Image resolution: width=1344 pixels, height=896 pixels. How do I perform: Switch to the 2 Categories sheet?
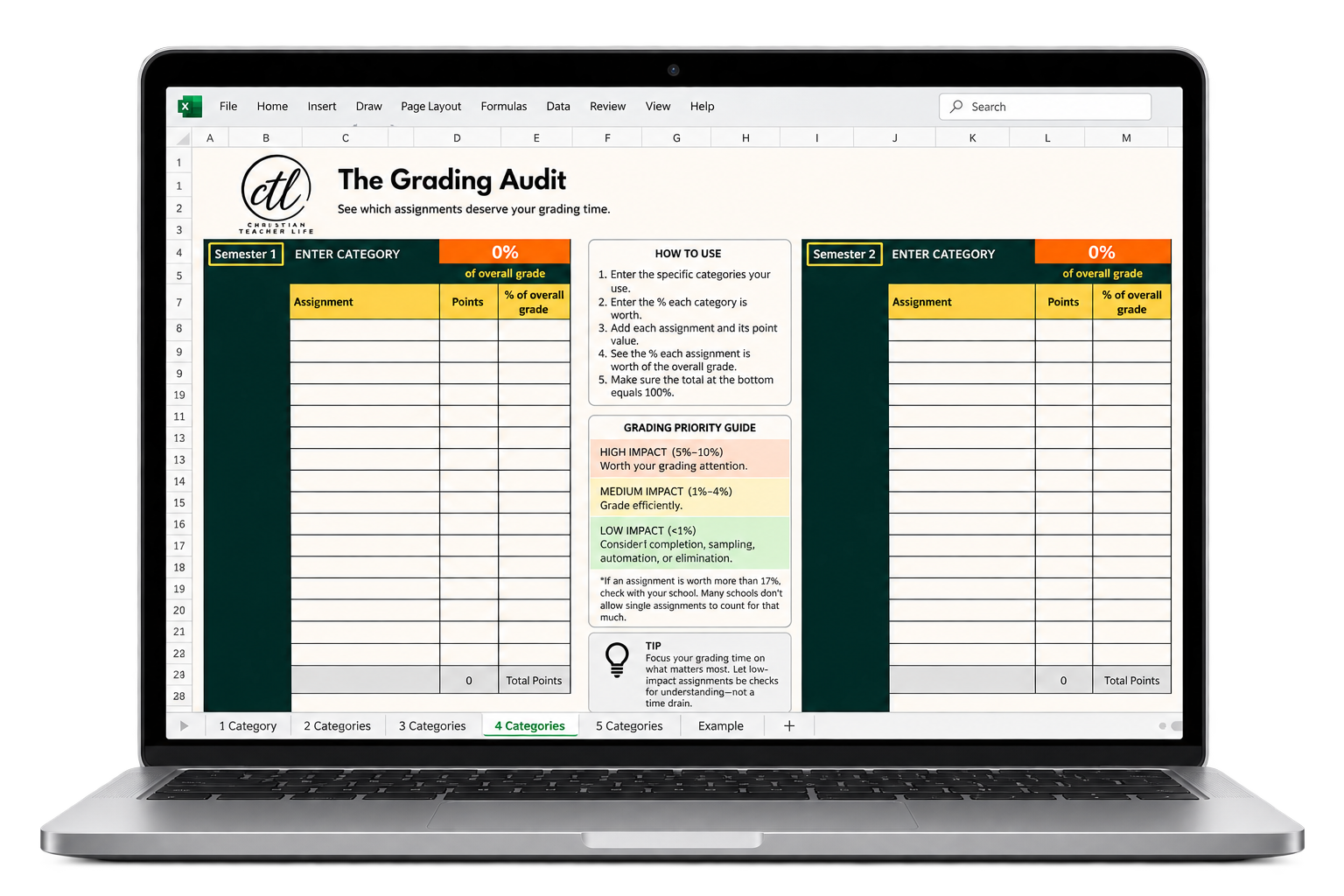[337, 726]
